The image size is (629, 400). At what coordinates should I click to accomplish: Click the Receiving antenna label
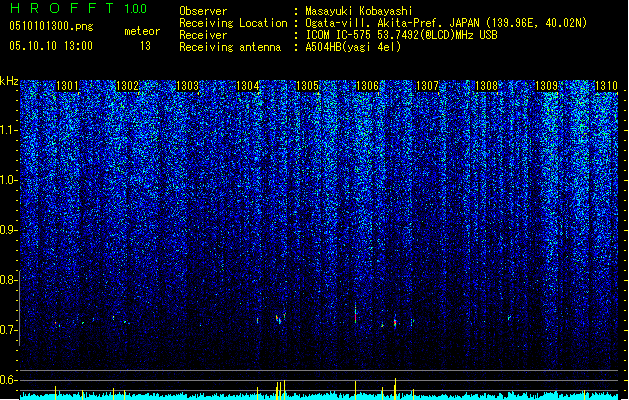pos(230,47)
